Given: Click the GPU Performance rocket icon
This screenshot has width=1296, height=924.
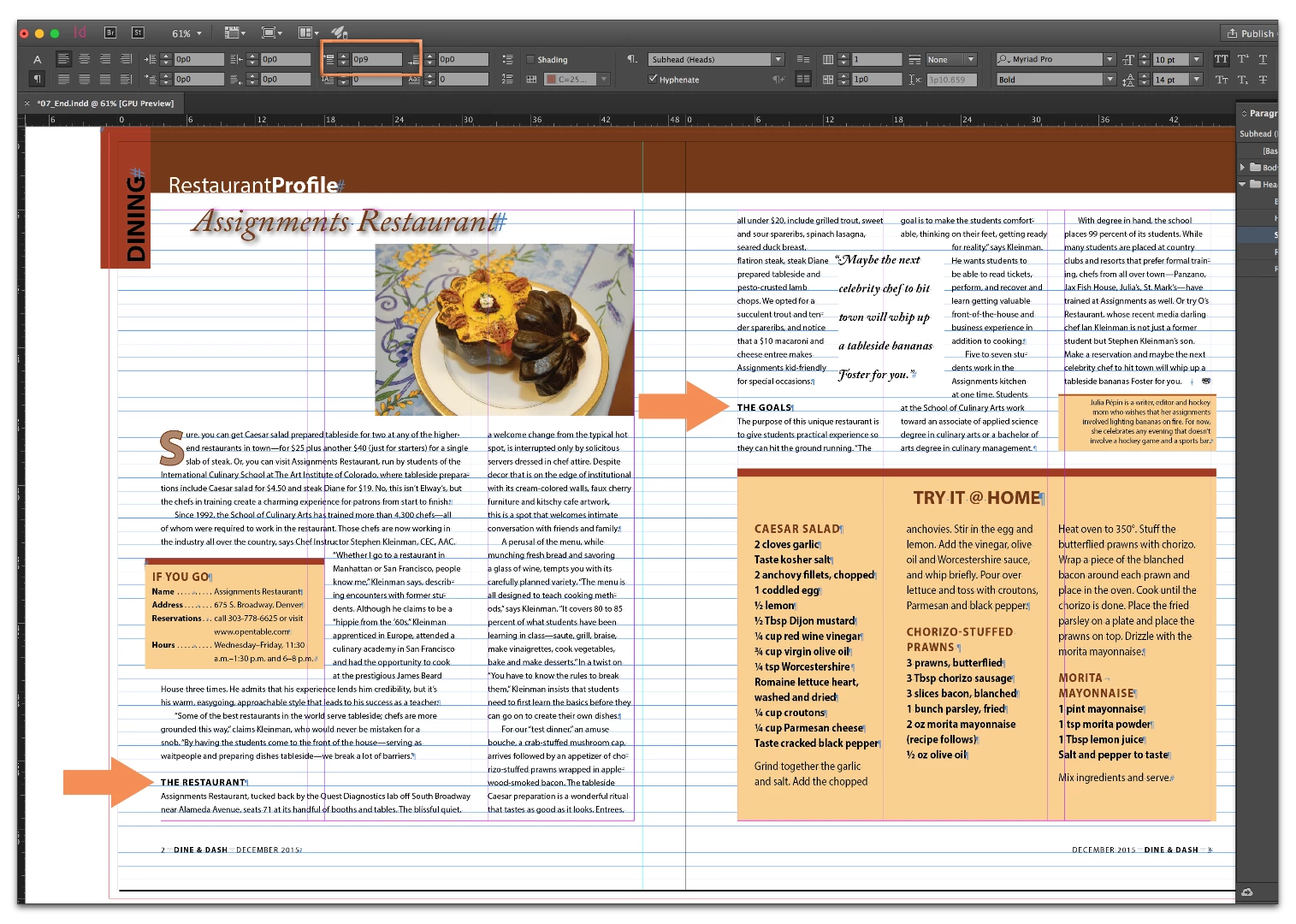Looking at the screenshot, I should point(340,33).
